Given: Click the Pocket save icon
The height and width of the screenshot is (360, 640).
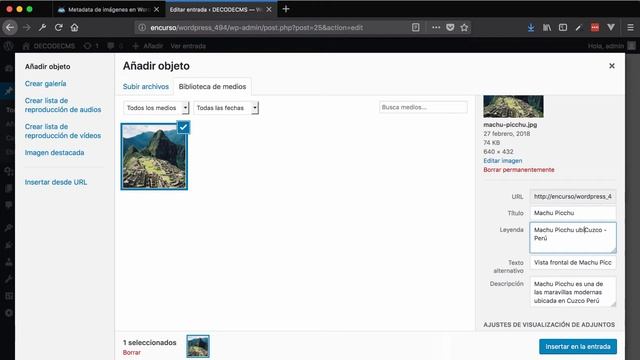Looking at the screenshot, I should (450, 27).
